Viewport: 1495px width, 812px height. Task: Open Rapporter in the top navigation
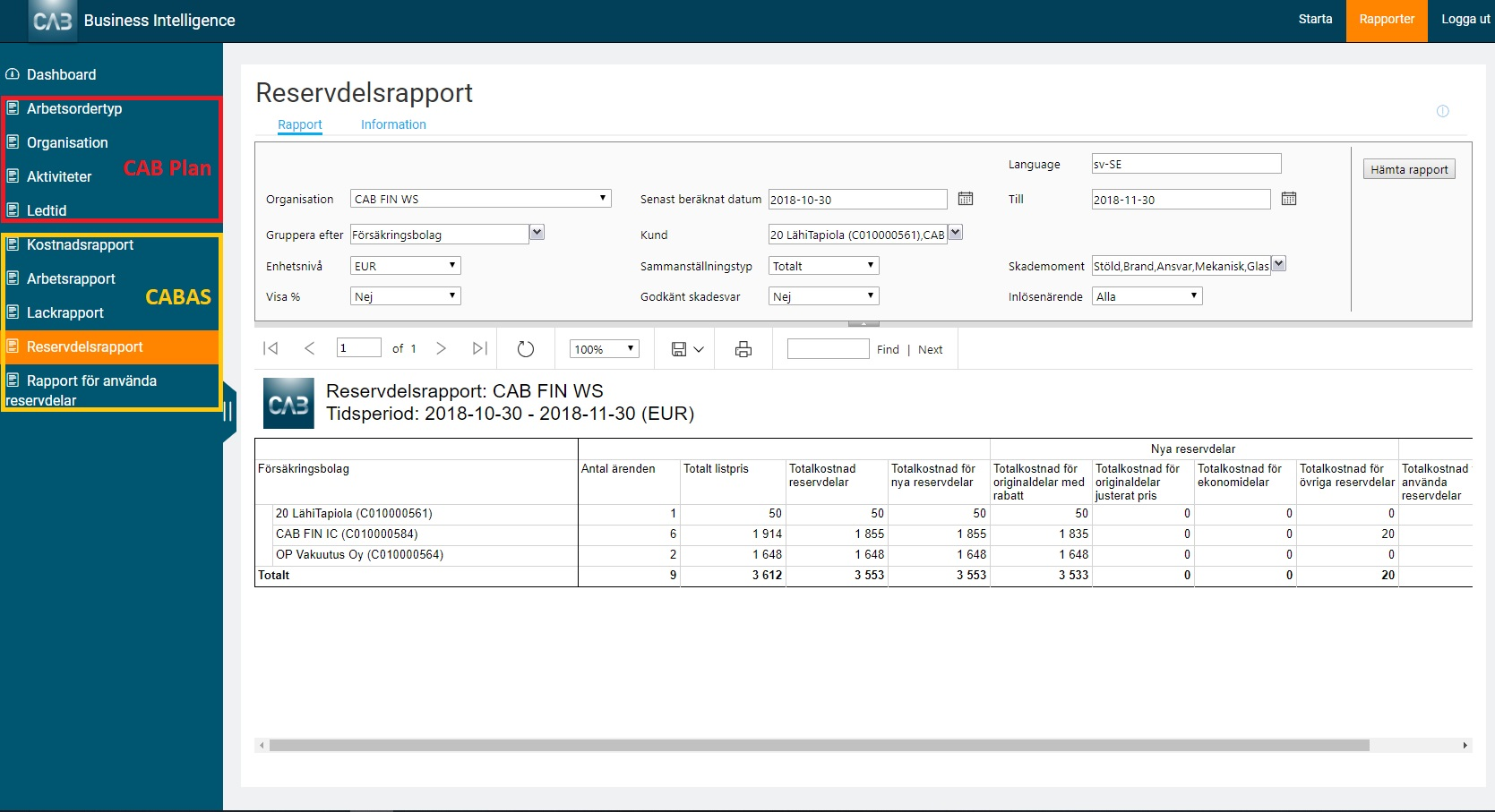[x=1387, y=20]
